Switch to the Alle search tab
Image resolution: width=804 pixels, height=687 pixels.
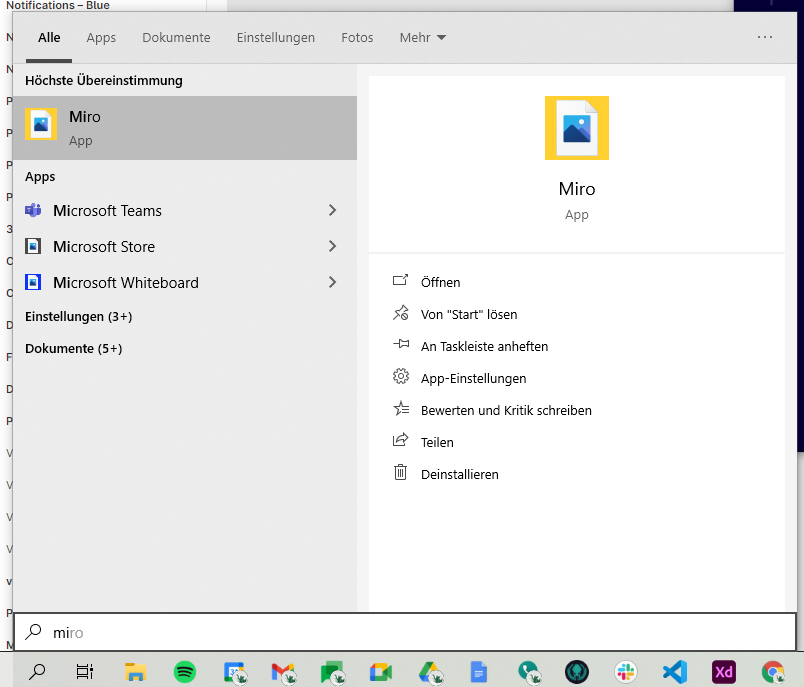(x=49, y=37)
